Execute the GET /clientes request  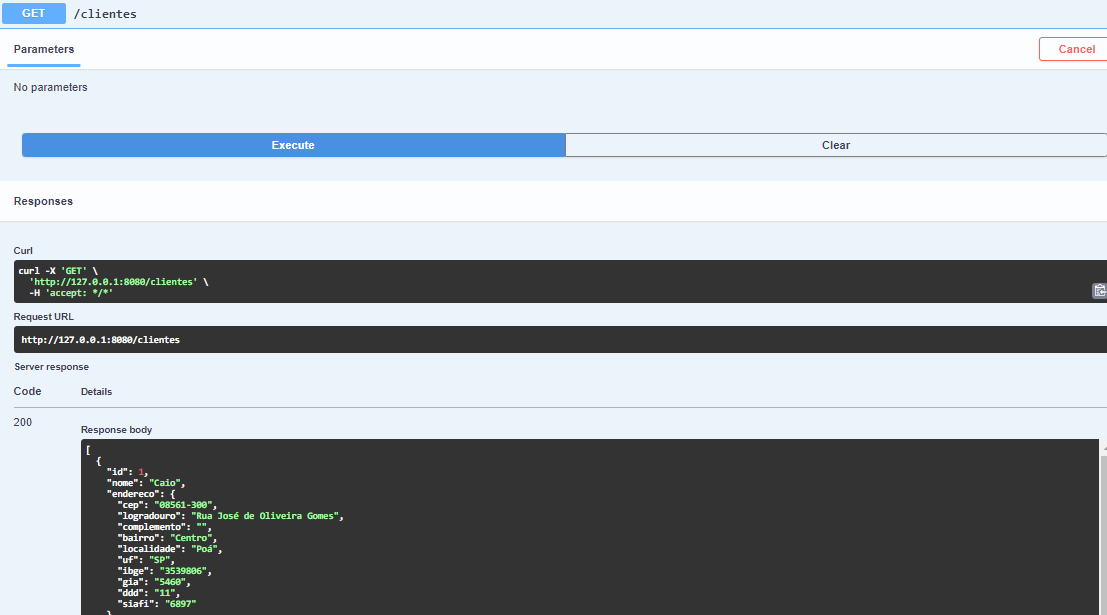[292, 144]
